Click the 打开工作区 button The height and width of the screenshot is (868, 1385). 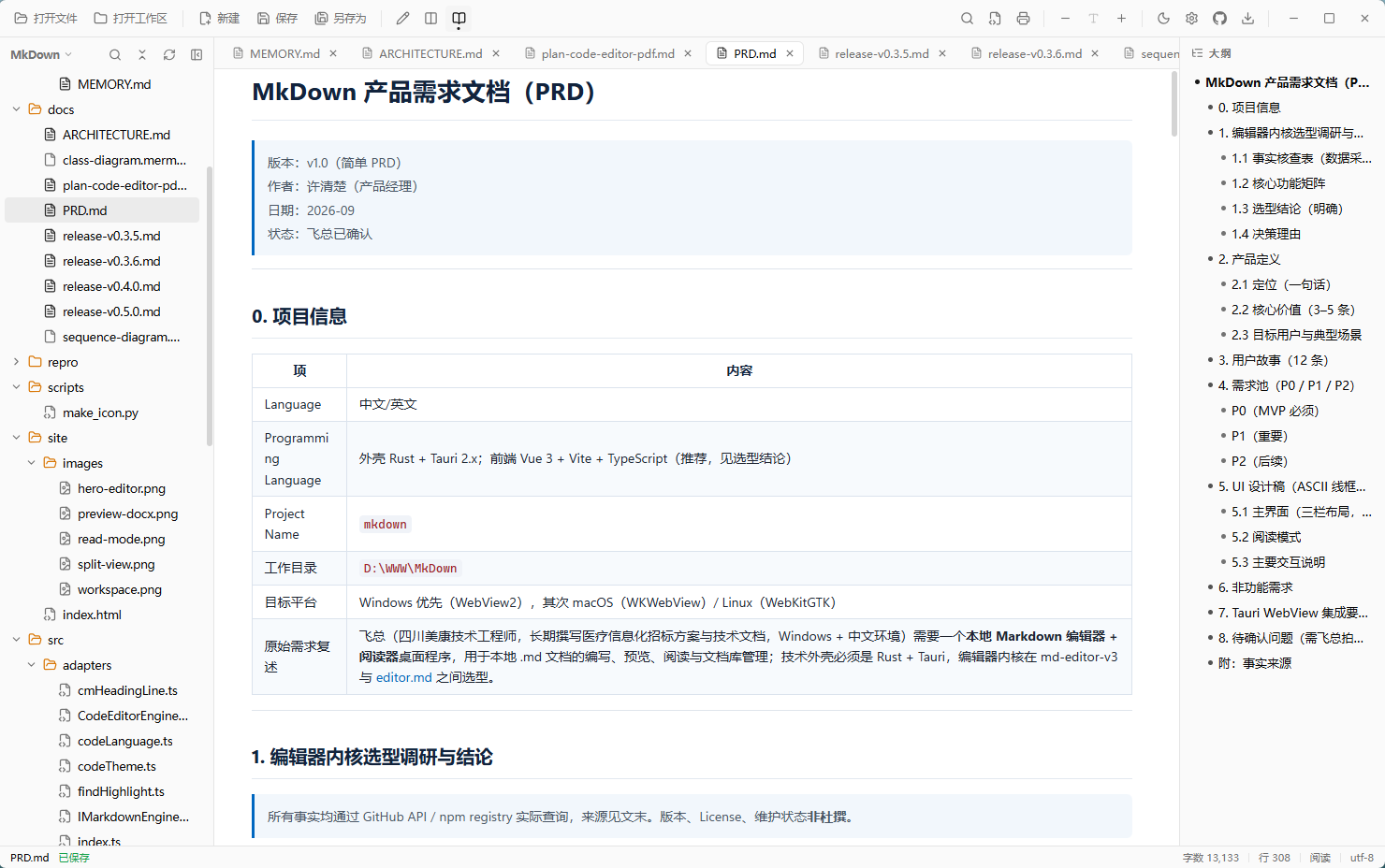(x=131, y=18)
